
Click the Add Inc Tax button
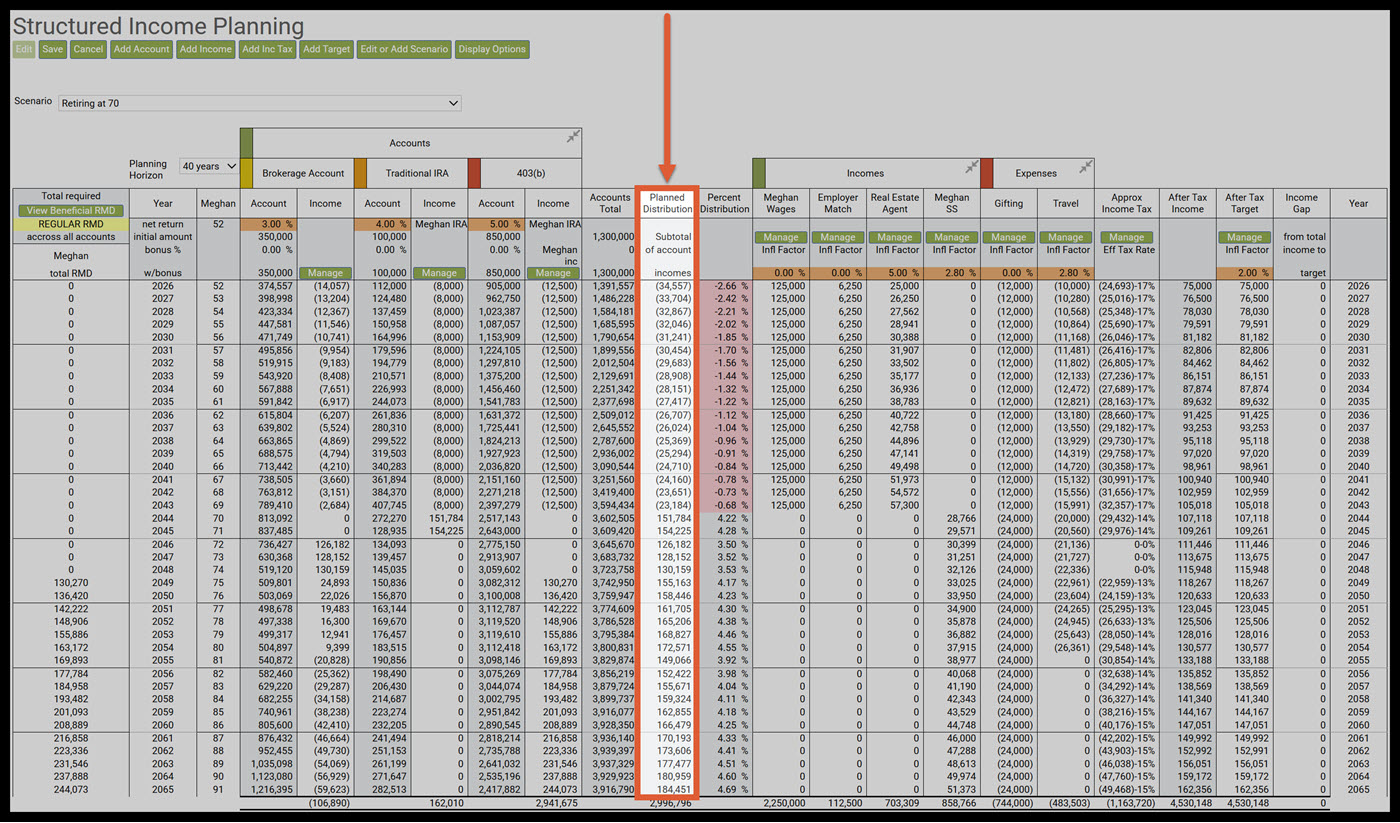point(268,49)
